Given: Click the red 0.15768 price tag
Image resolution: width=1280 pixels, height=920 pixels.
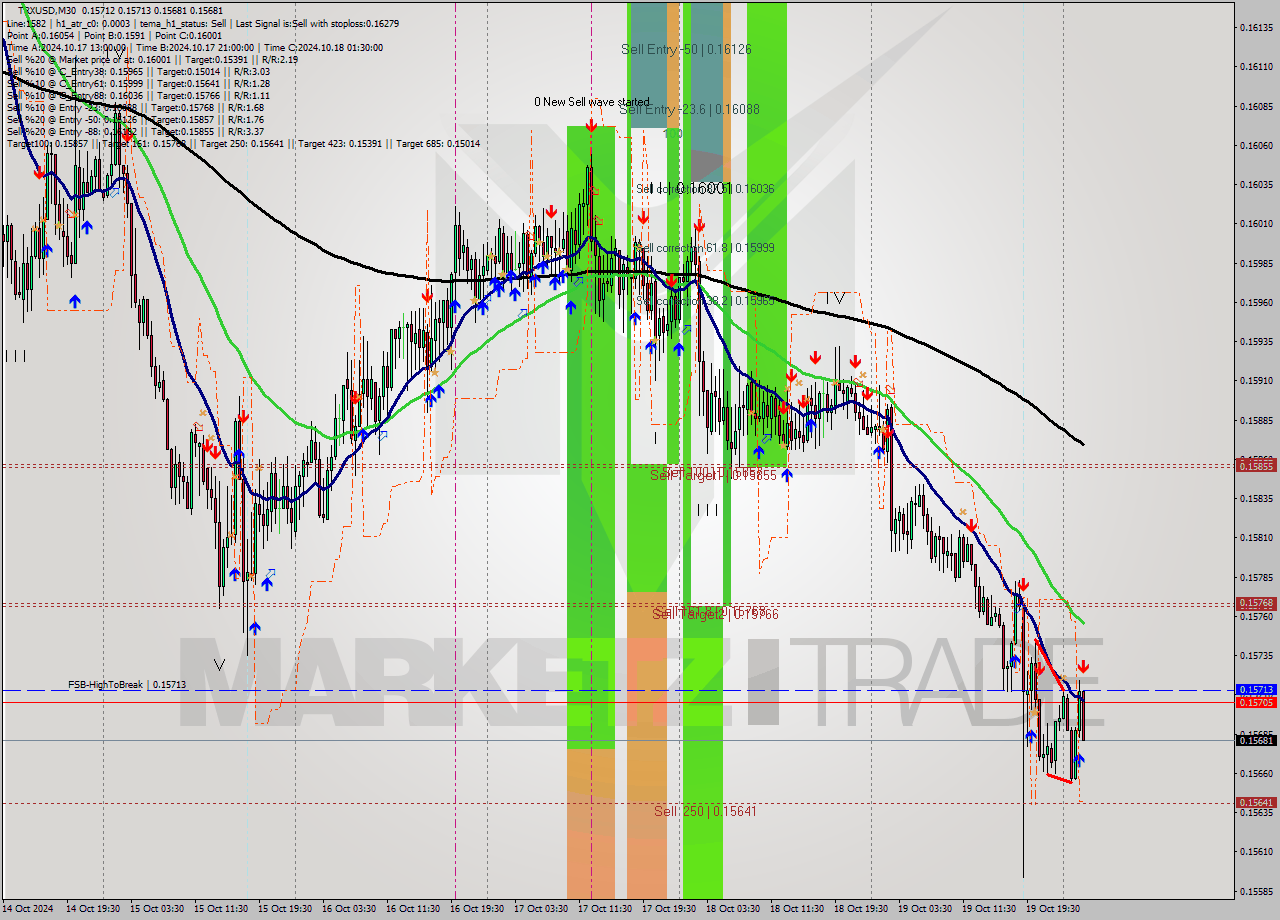Looking at the screenshot, I should tap(1256, 604).
